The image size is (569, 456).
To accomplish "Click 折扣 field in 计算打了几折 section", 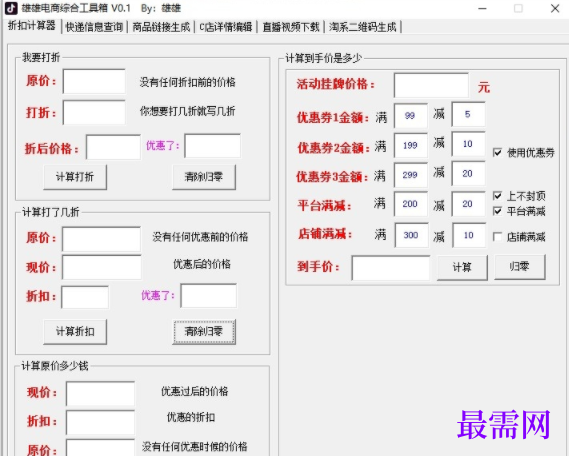I will (x=85, y=297).
